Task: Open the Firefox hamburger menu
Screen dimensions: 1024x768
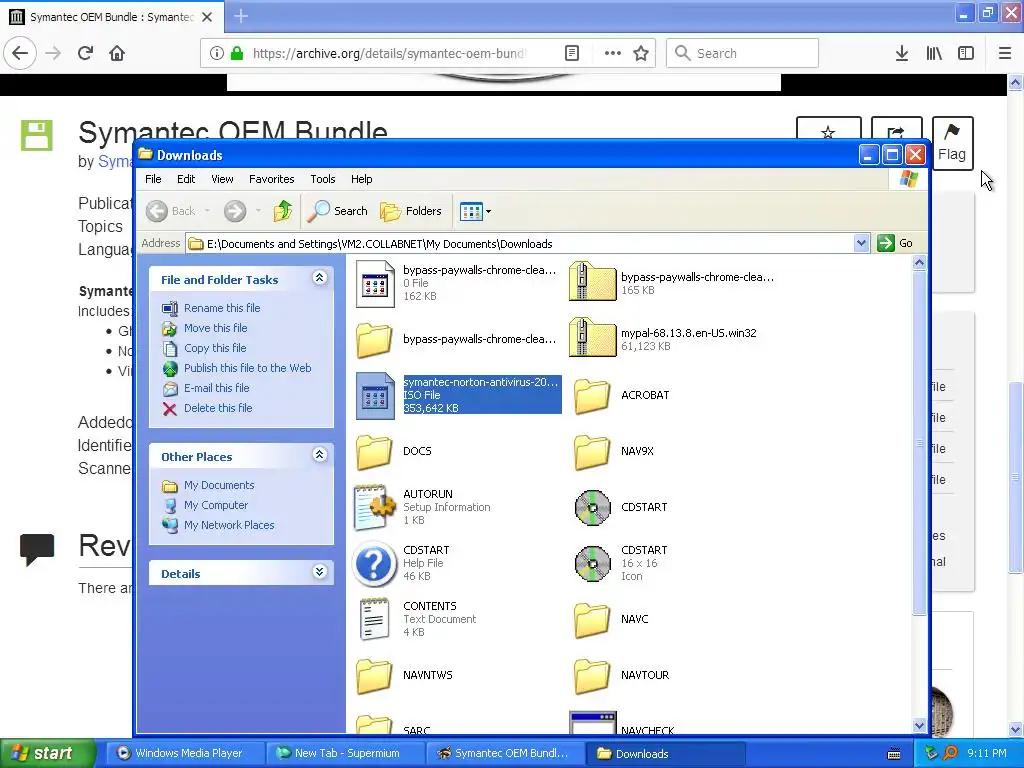Action: pyautogui.click(x=1004, y=53)
